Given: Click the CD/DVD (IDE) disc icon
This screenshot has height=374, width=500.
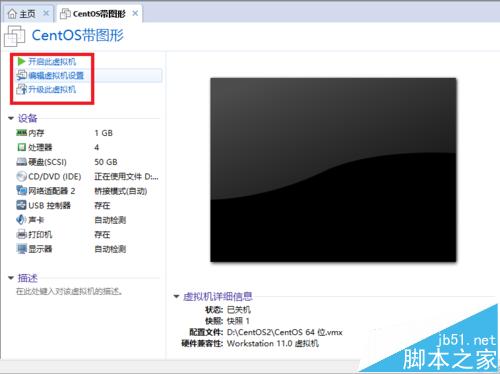Looking at the screenshot, I should 22,176.
